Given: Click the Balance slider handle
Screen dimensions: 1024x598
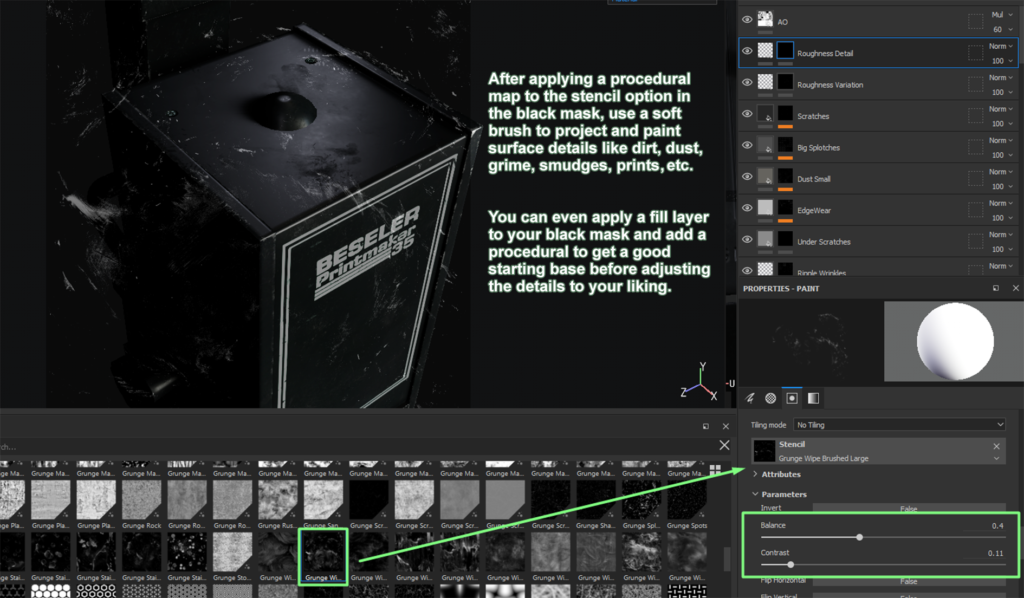Looking at the screenshot, I should [859, 536].
